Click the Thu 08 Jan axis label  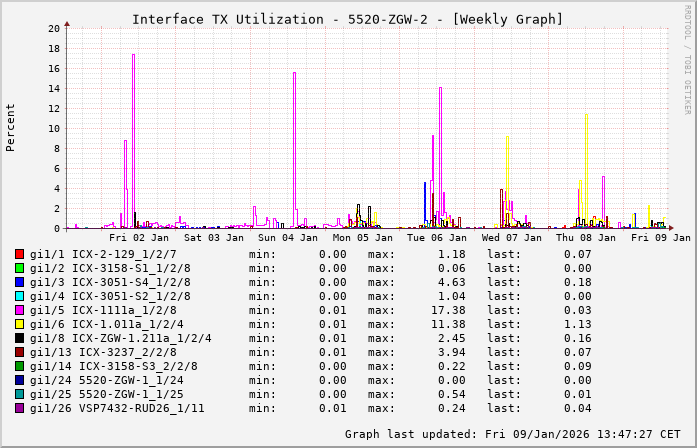point(585,237)
